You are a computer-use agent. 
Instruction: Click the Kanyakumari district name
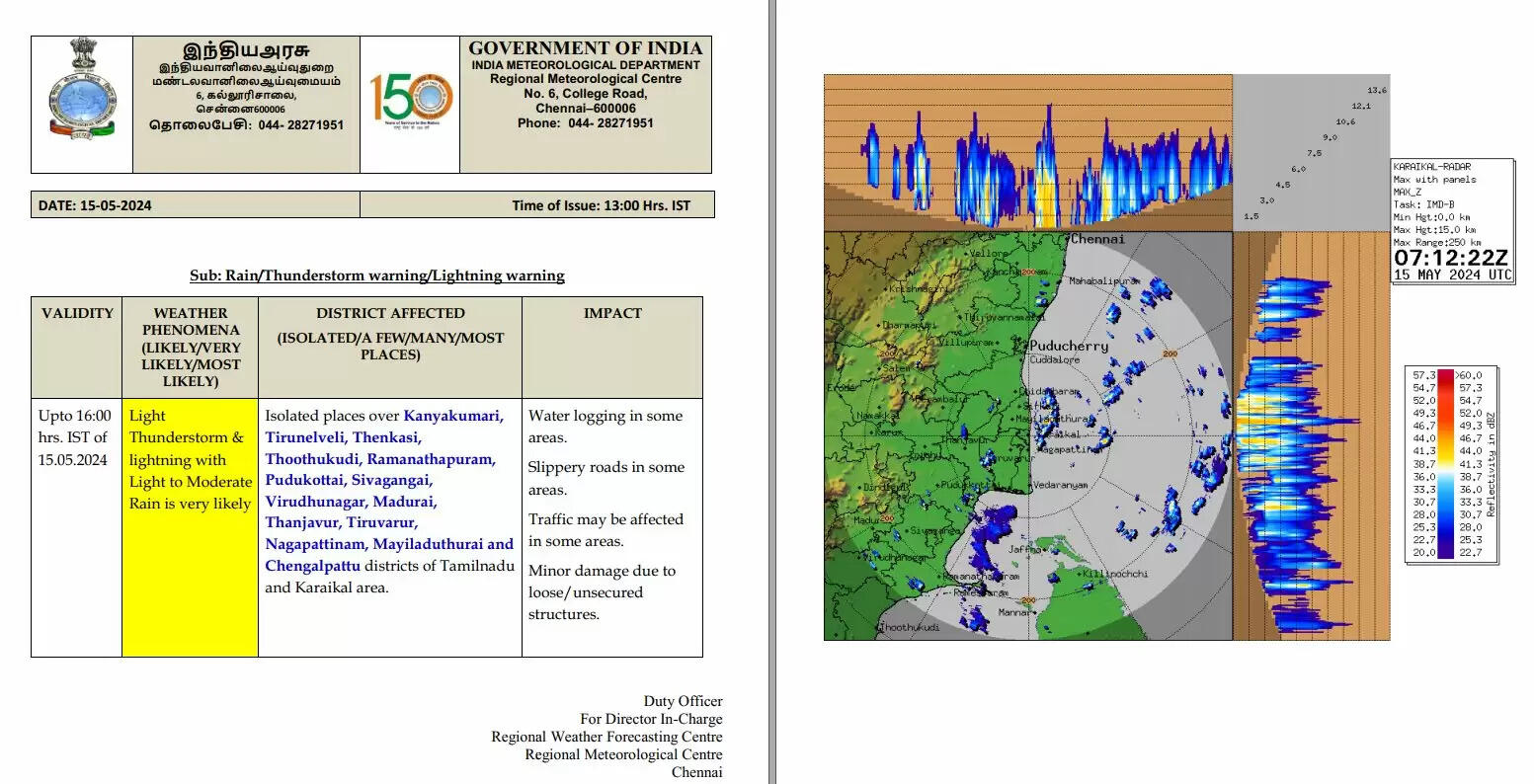(452, 416)
